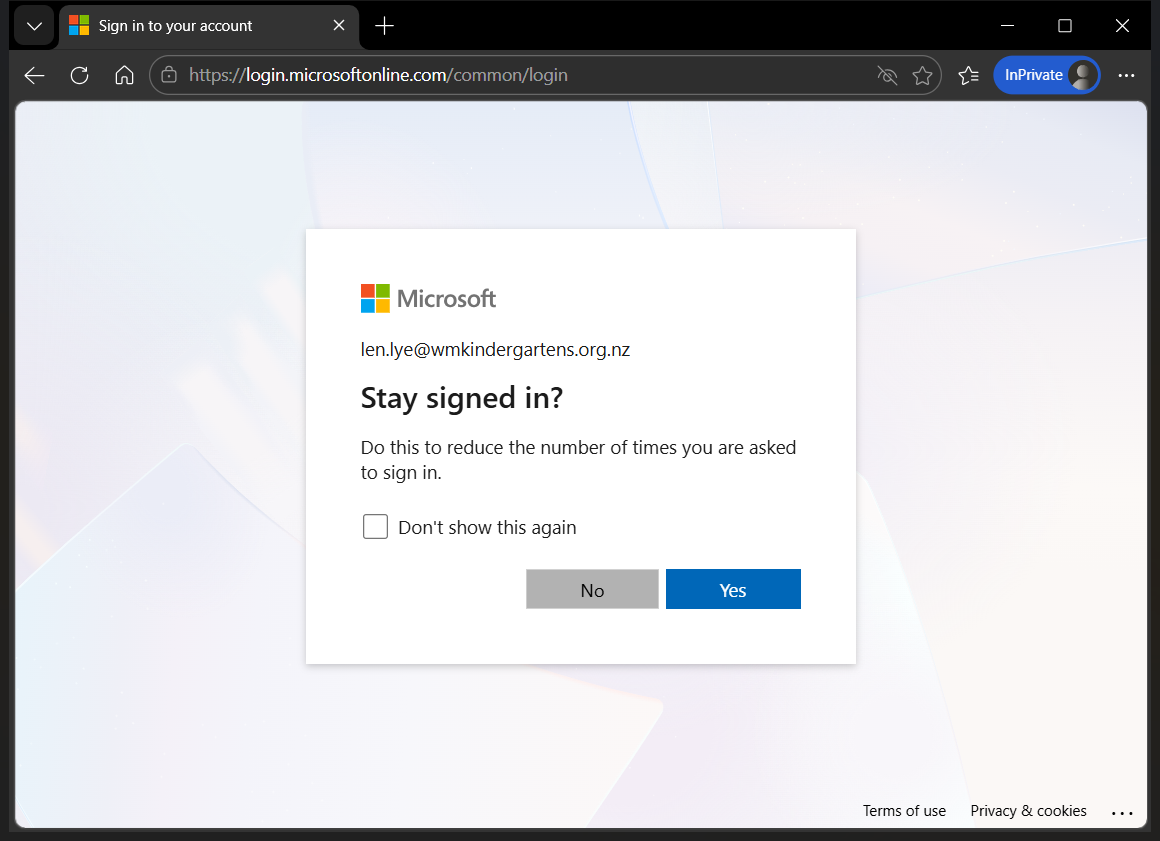View the Privacy & cookies page
Screen dimensions: 1160x841
1028,811
